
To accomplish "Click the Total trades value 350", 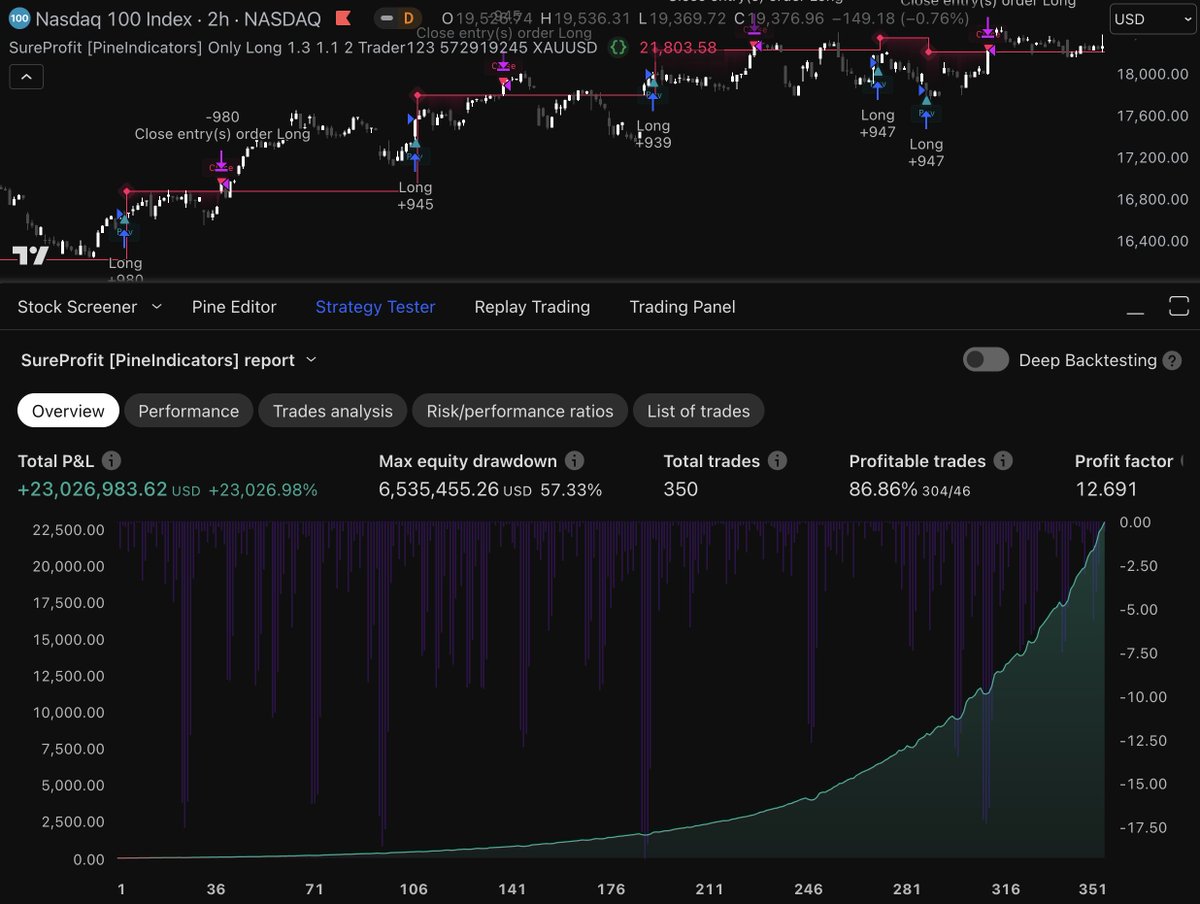I will click(681, 489).
